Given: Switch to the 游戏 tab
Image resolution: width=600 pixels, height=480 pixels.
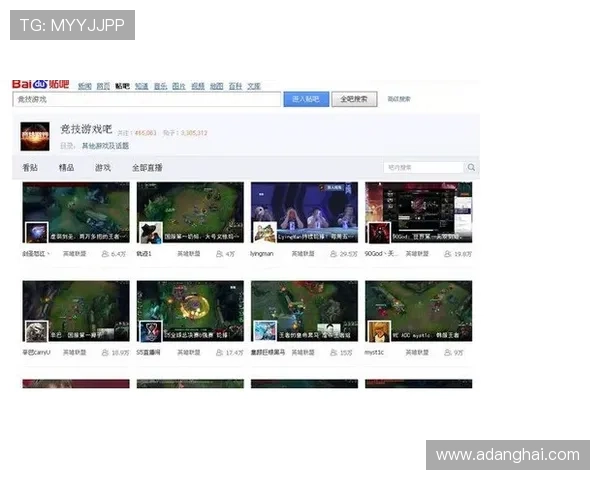Looking at the screenshot, I should click(x=103, y=168).
